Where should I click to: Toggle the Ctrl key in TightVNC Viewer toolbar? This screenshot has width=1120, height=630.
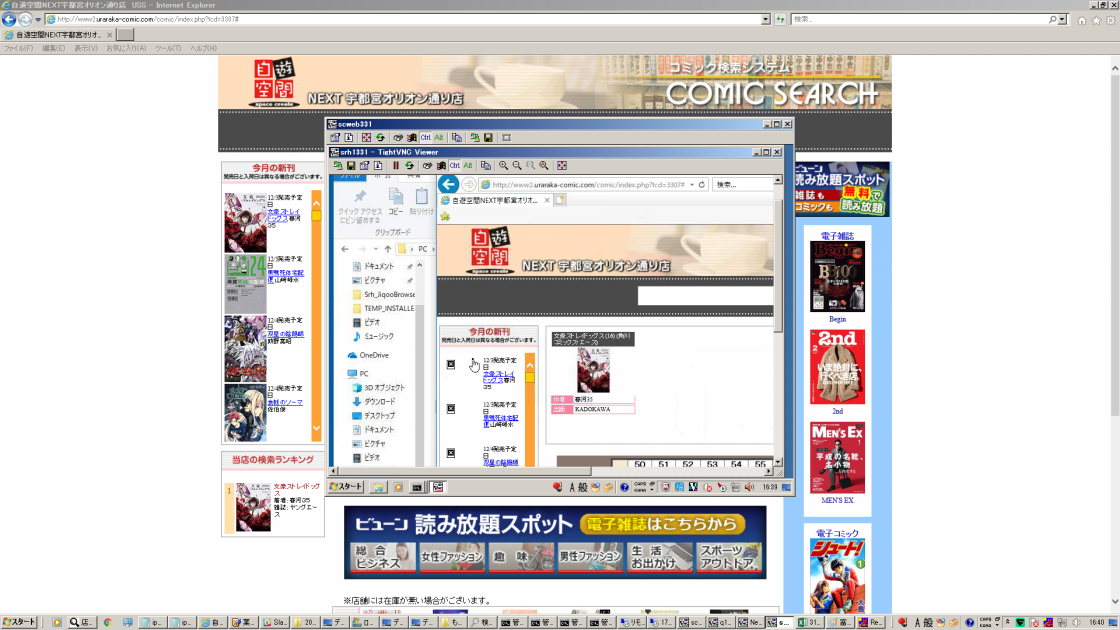click(x=455, y=166)
